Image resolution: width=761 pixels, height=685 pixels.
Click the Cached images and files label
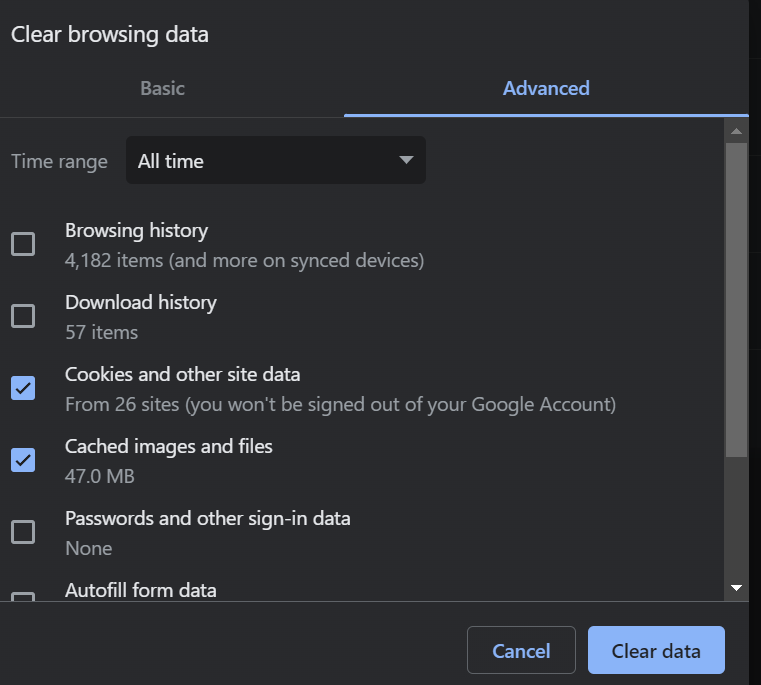point(169,447)
